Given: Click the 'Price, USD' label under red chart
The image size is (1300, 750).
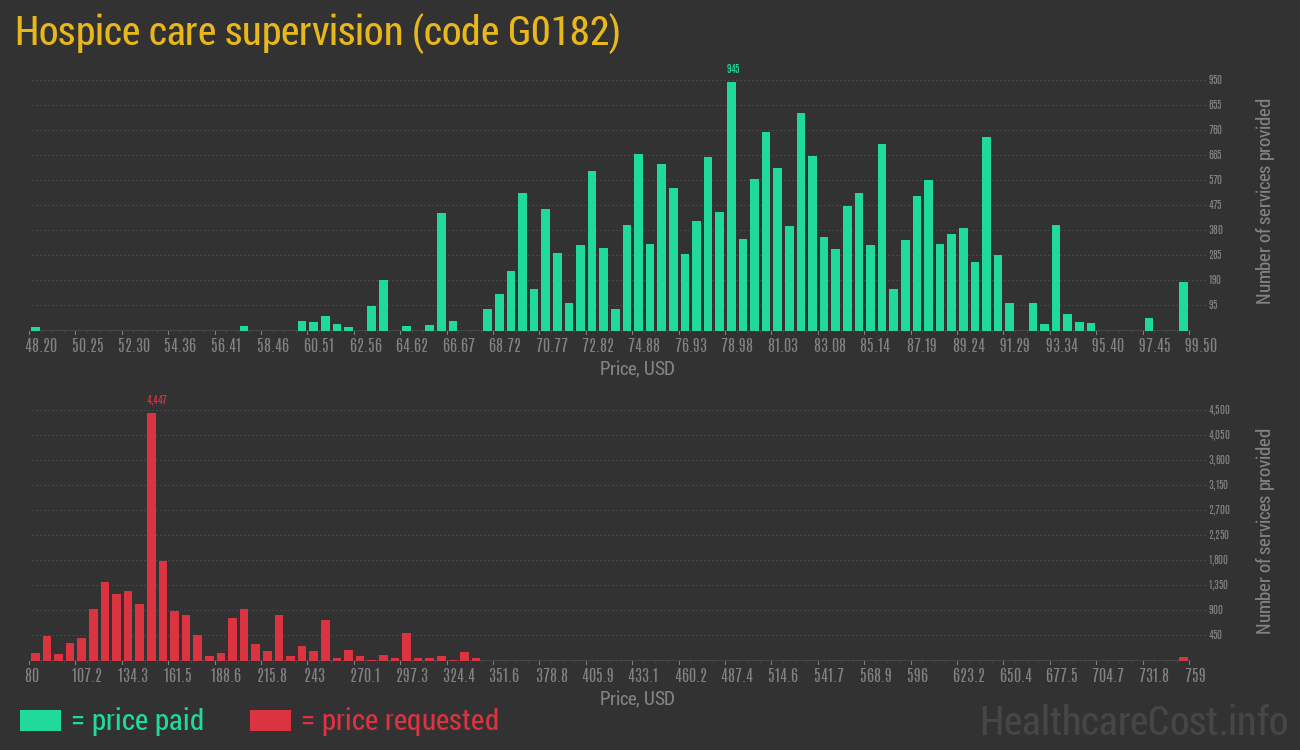Looking at the screenshot, I should point(637,698).
